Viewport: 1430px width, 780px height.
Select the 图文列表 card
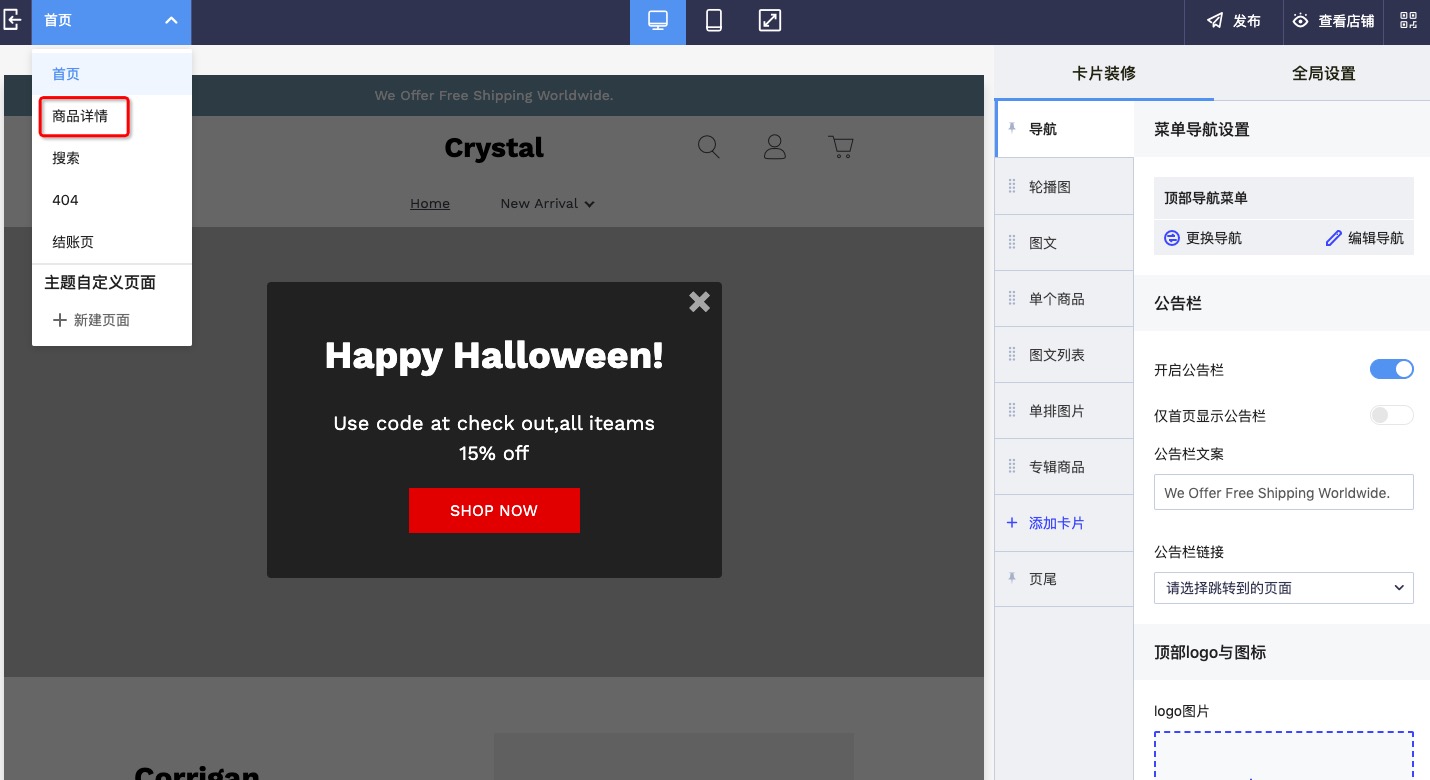point(1065,355)
